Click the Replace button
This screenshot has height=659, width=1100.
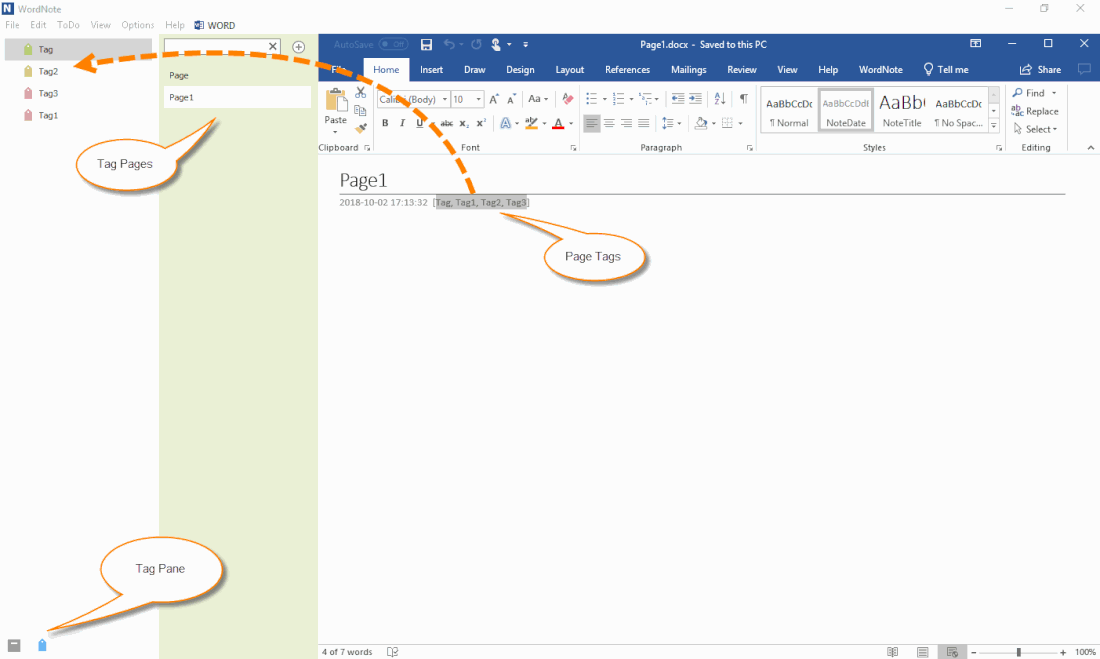pos(1035,111)
